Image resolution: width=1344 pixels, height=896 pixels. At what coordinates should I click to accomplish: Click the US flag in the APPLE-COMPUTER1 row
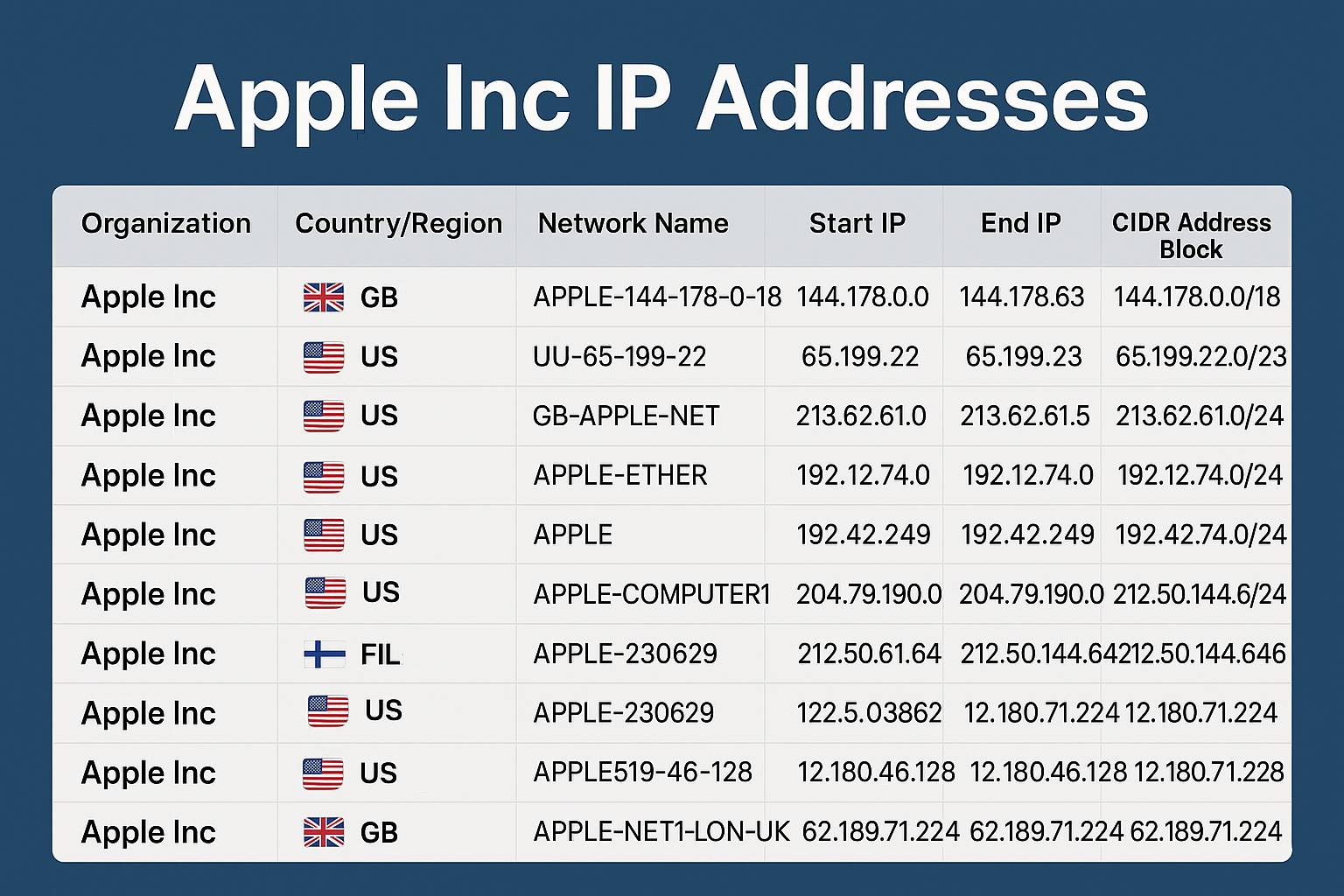325,593
